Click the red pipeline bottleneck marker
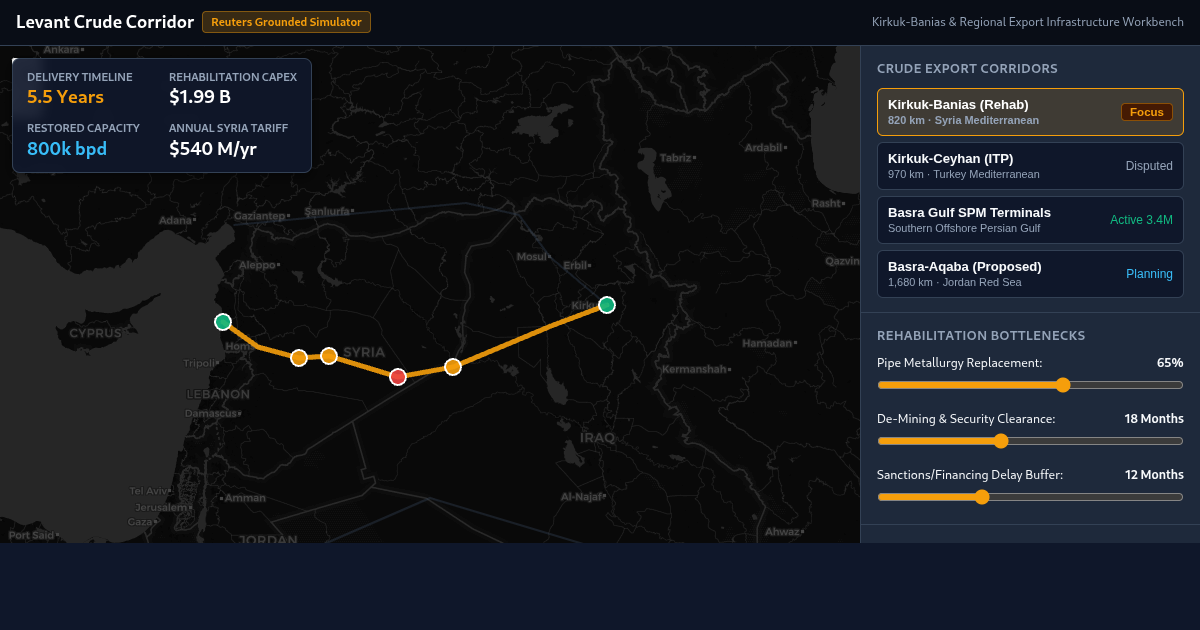 click(x=398, y=377)
